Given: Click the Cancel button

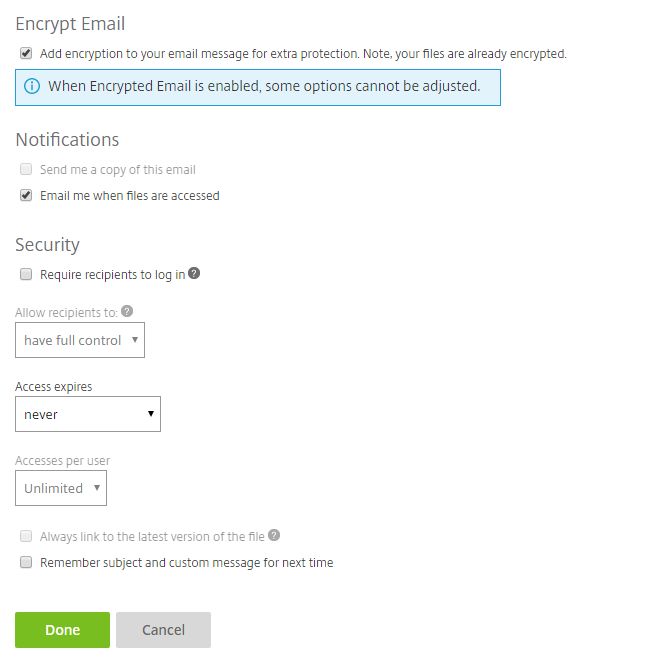Looking at the screenshot, I should (x=163, y=630).
